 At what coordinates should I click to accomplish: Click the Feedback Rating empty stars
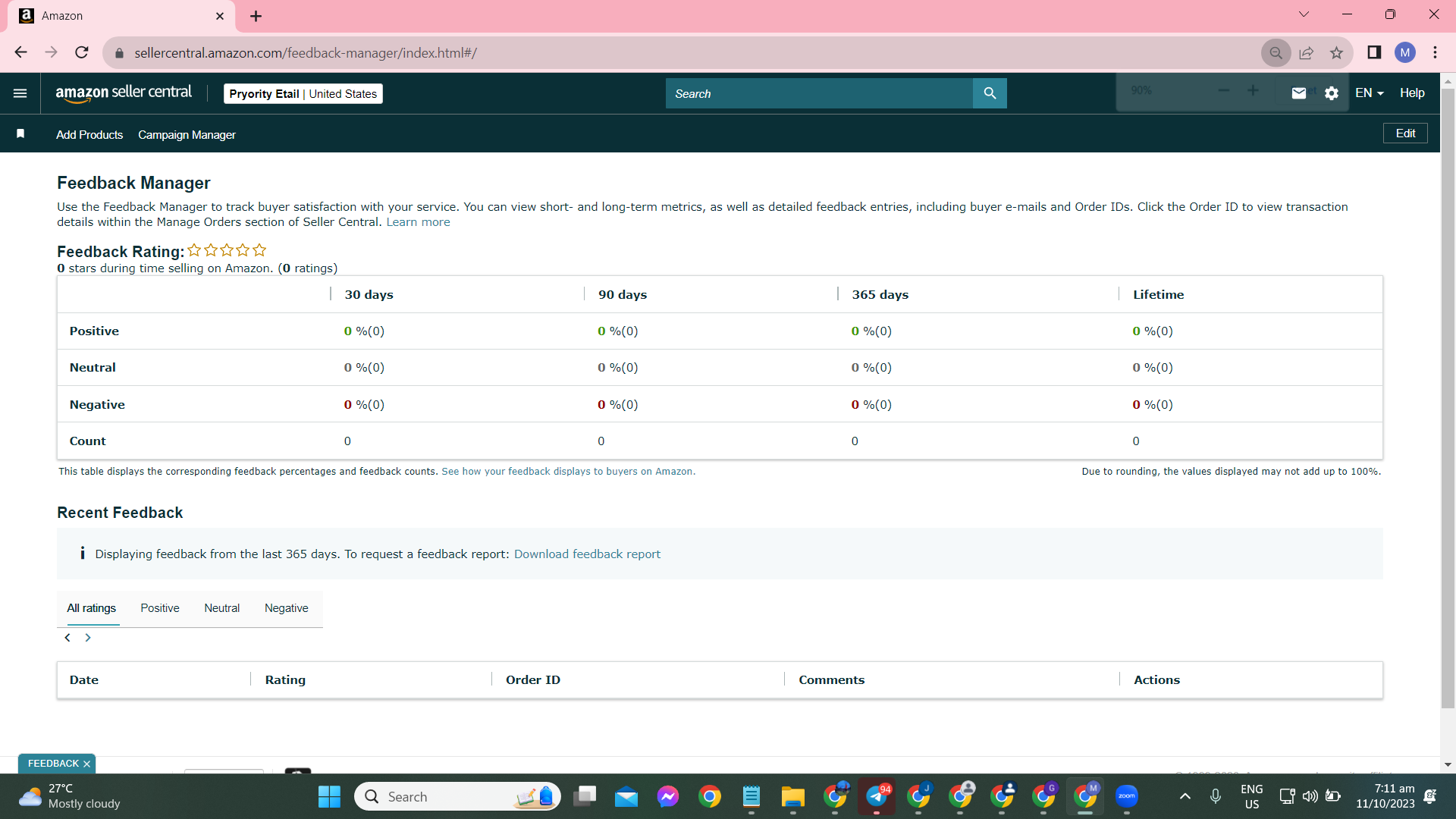click(227, 250)
